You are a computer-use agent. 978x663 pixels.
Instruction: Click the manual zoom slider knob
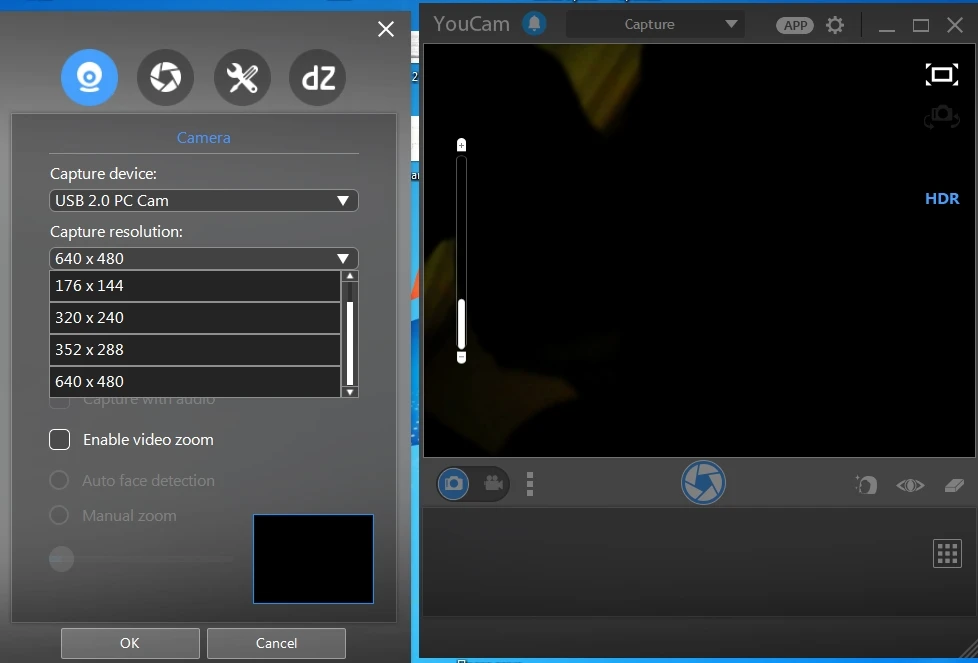[61, 559]
